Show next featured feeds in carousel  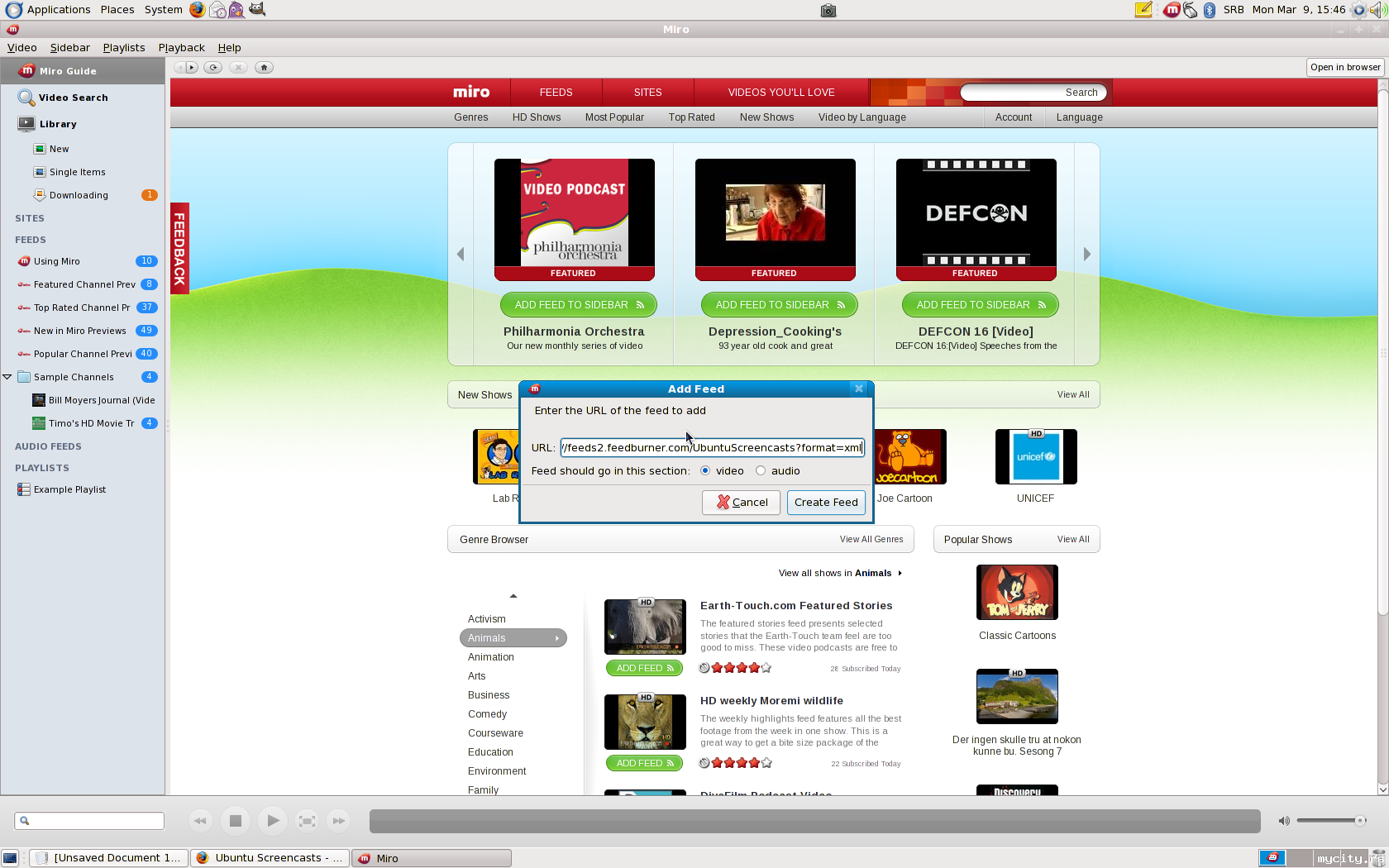click(1087, 255)
